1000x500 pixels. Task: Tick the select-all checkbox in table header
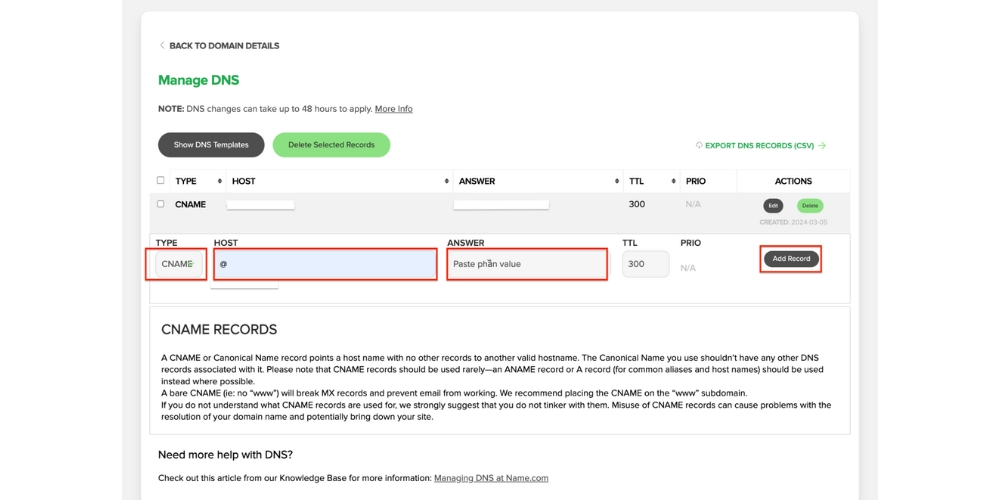pos(161,181)
